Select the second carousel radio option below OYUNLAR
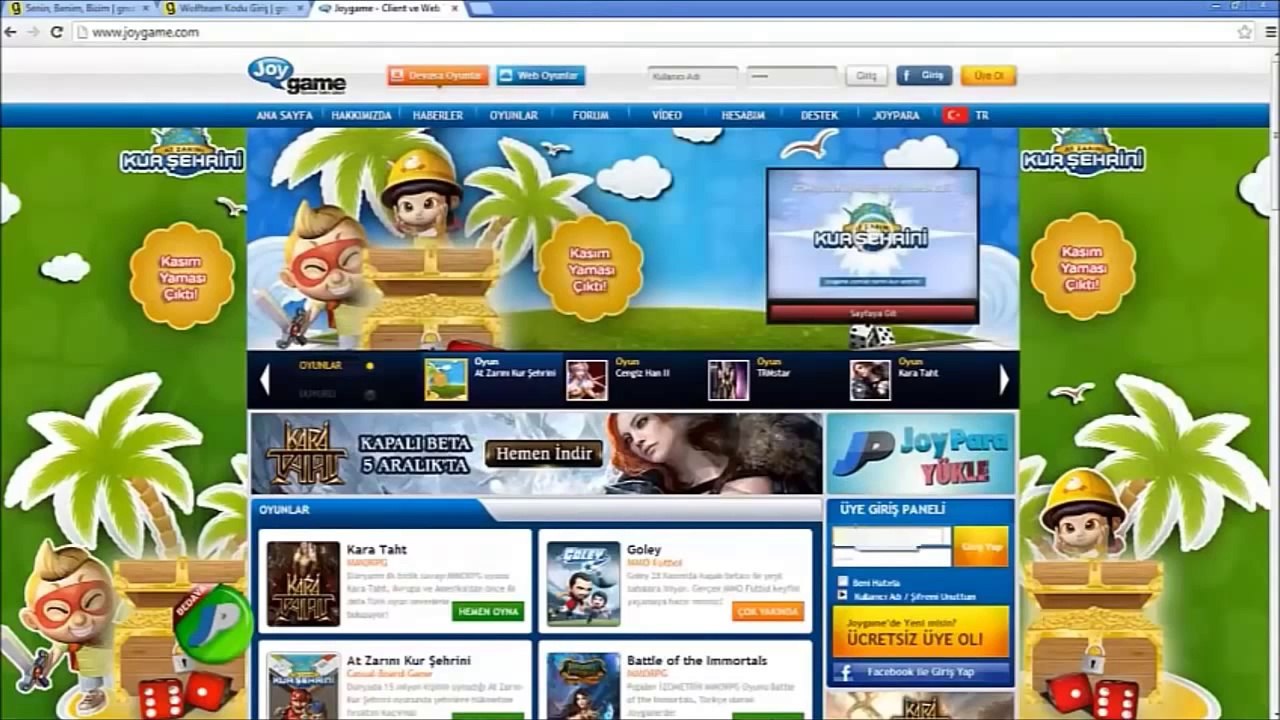 tap(370, 394)
